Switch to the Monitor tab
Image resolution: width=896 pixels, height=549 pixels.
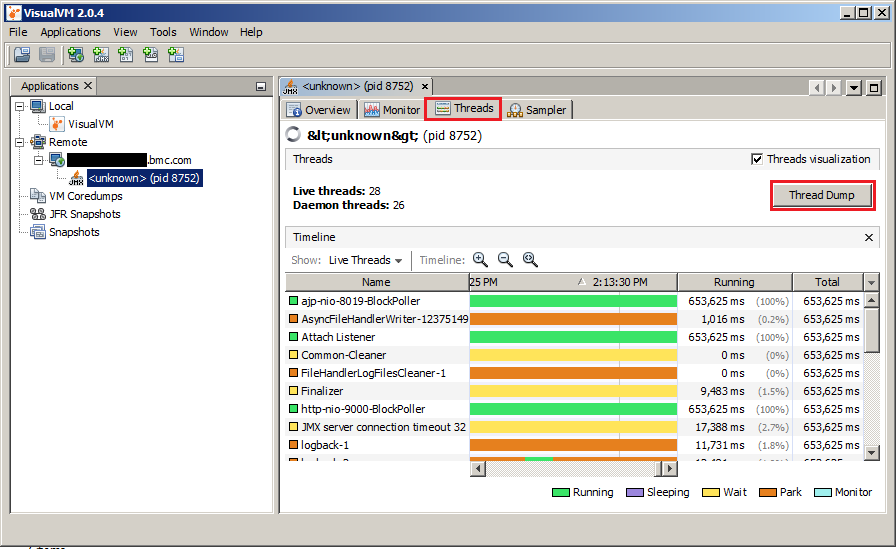(392, 110)
